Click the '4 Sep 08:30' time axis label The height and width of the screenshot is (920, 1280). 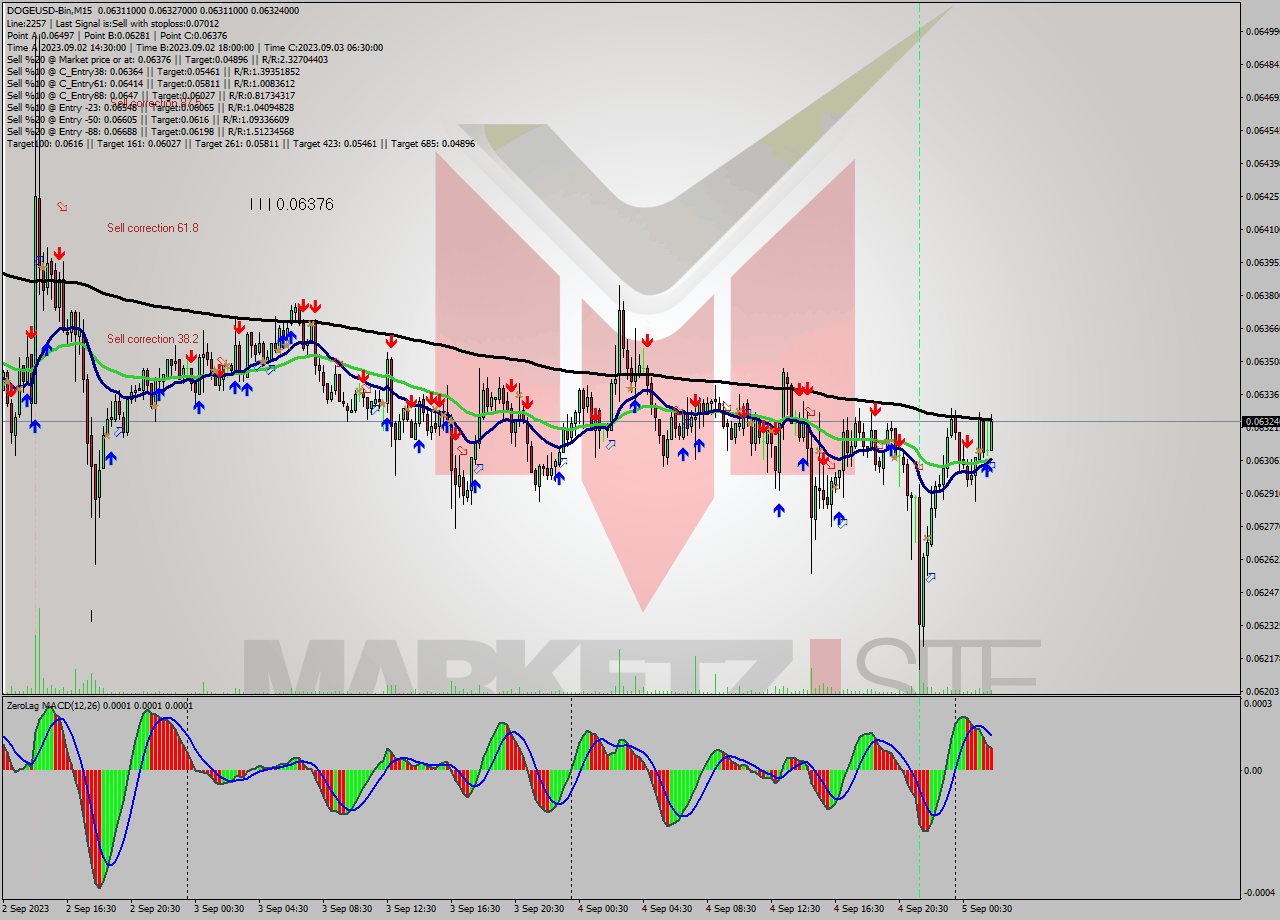[731, 909]
